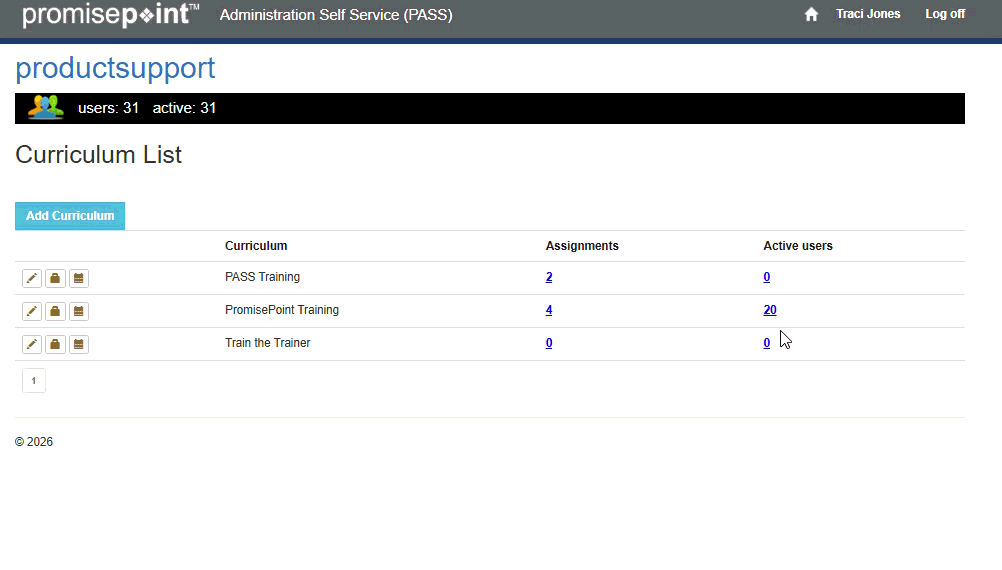Open PromisePoint Training assignments link showing 4

point(549,310)
